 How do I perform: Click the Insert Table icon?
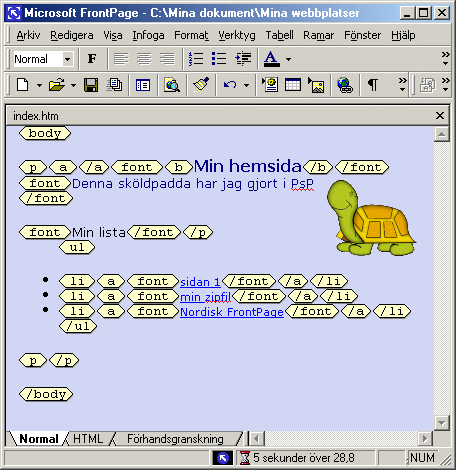coord(293,85)
